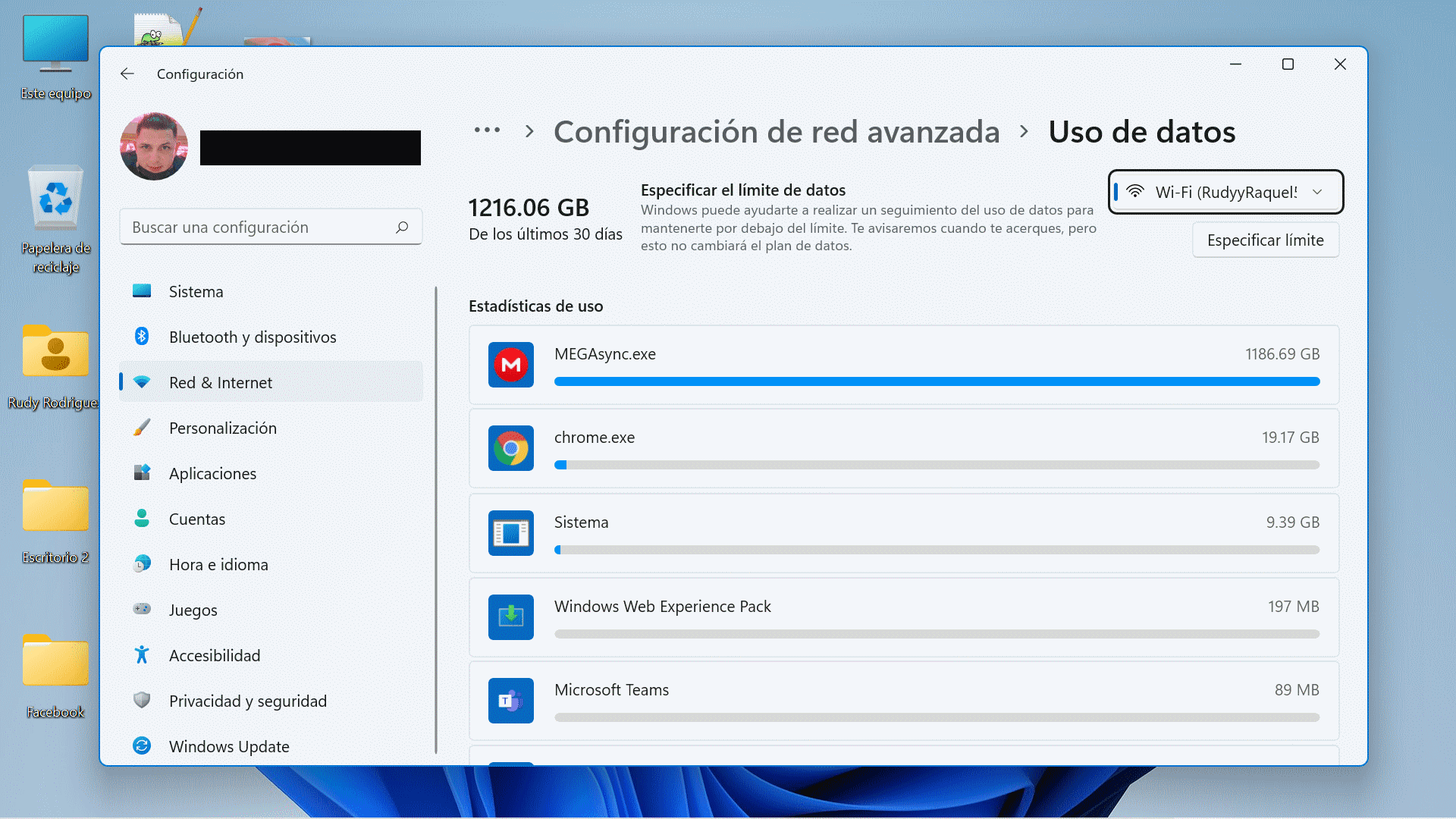Viewport: 1456px width, 819px height.
Task: Select the 19.17 GB value
Action: 1291,438
